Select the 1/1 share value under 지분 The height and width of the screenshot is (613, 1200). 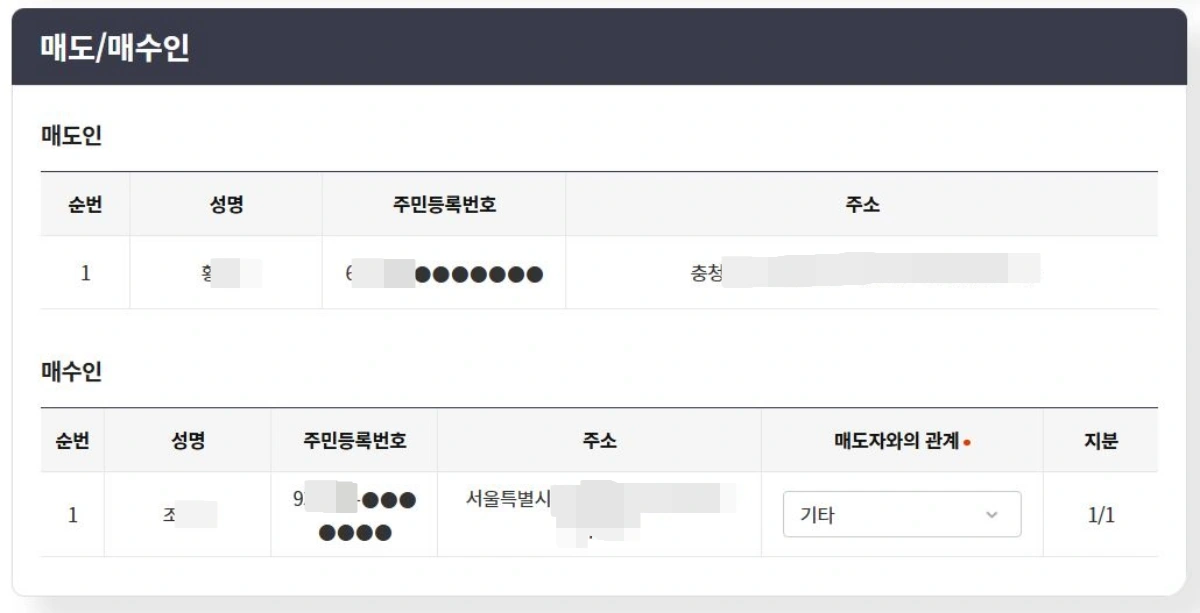1100,513
